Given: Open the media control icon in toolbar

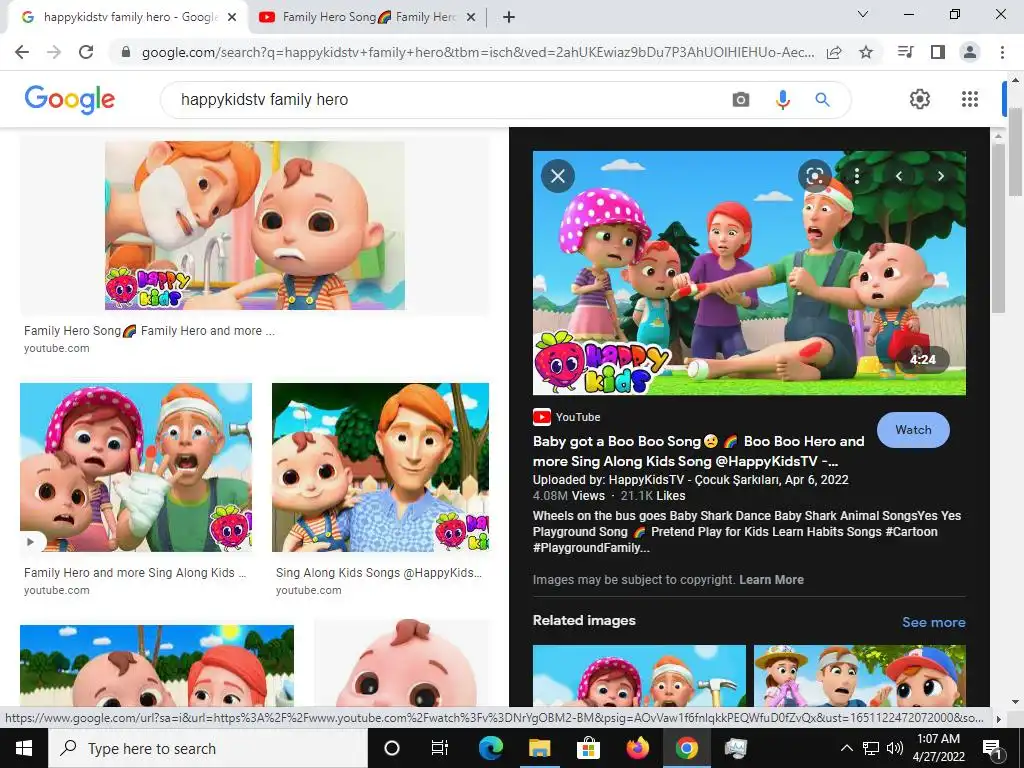Looking at the screenshot, I should click(x=906, y=52).
